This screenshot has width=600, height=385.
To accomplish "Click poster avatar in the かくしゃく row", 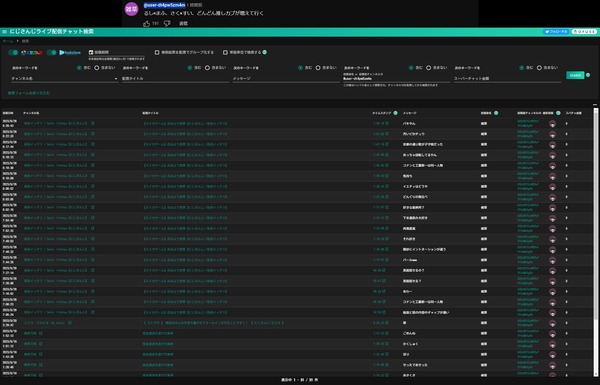I will coord(552,344).
